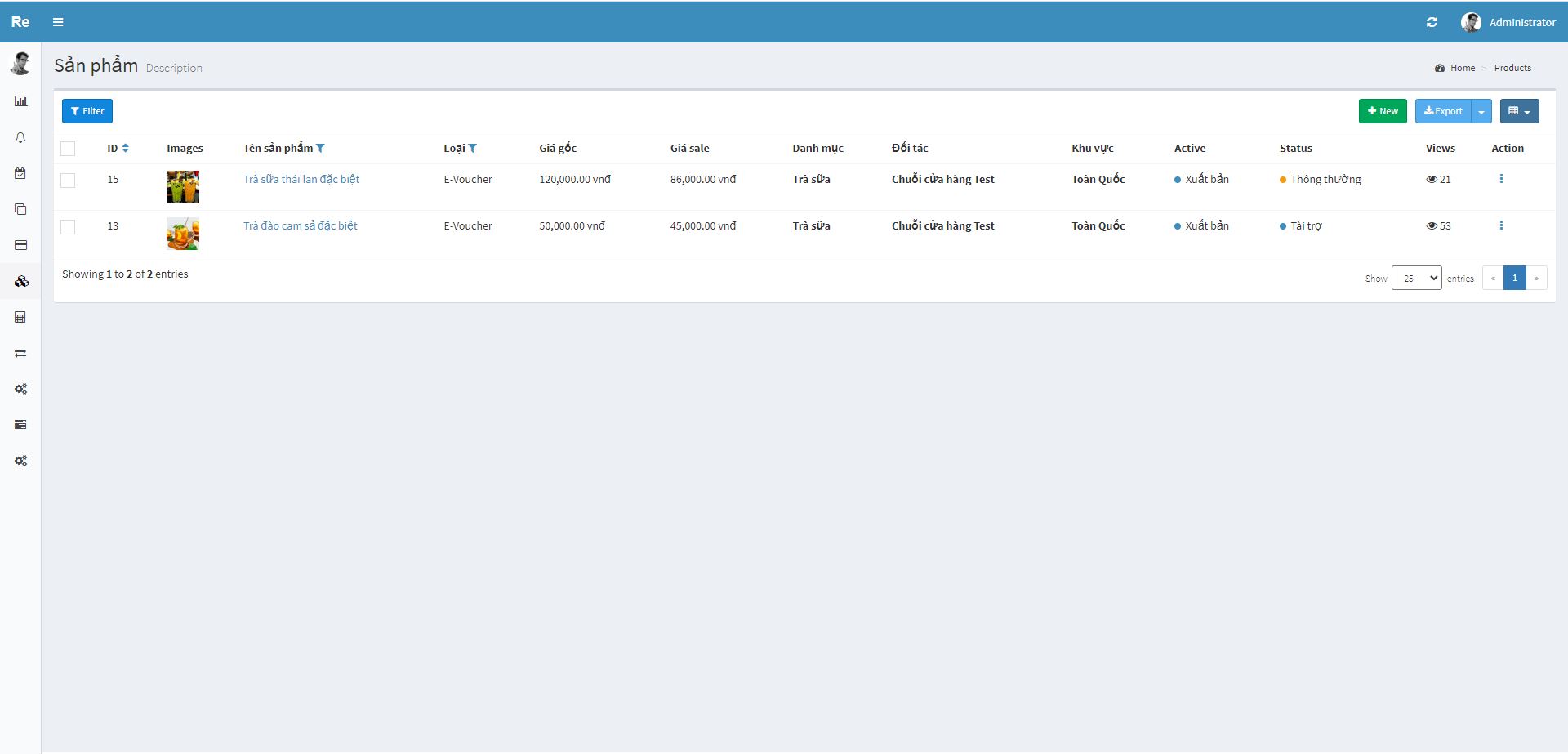Screen dimensions: 1568x754
Task: Click the next page » button
Action: tap(1536, 278)
